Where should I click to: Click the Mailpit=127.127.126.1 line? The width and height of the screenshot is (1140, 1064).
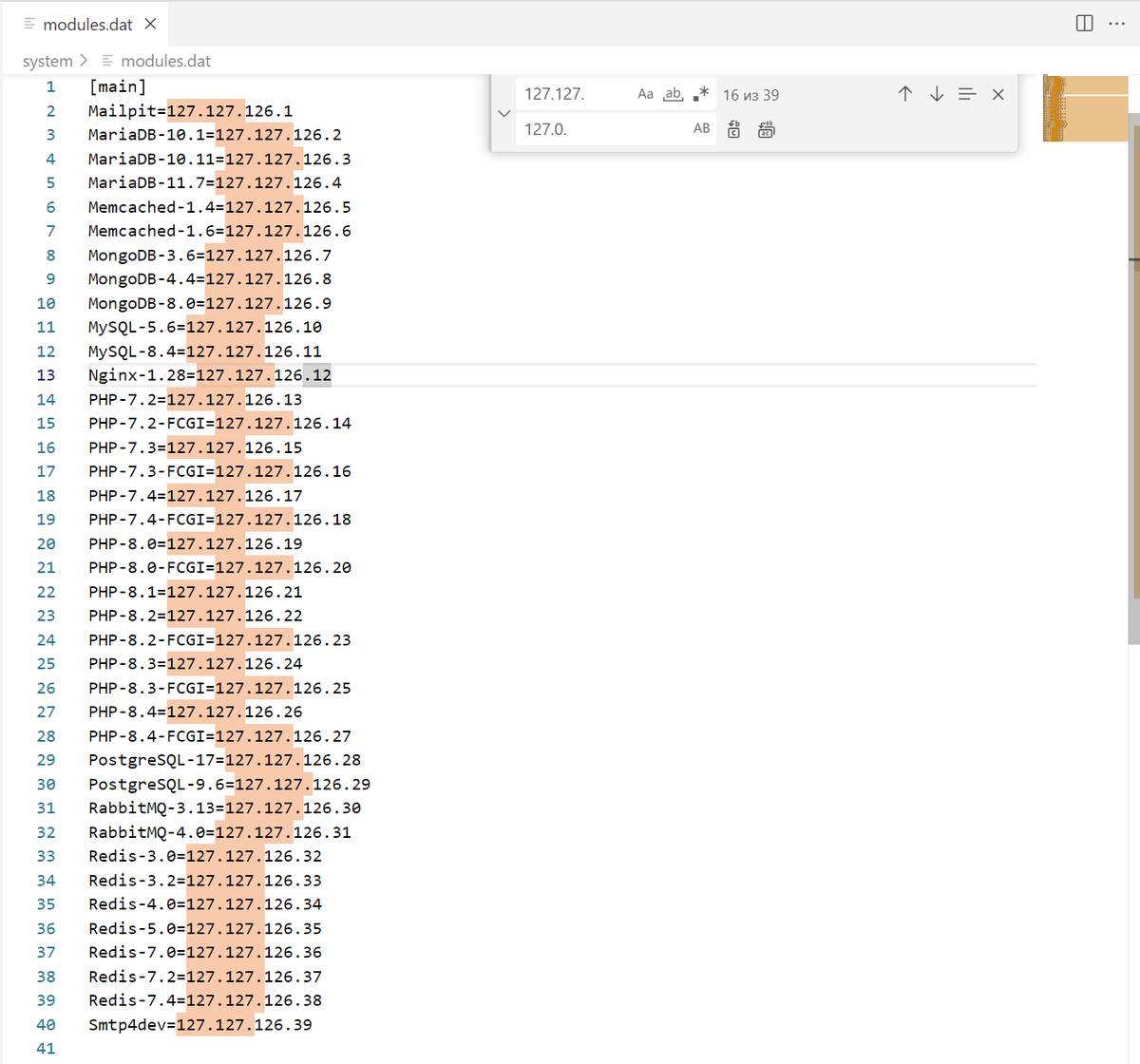point(191,111)
